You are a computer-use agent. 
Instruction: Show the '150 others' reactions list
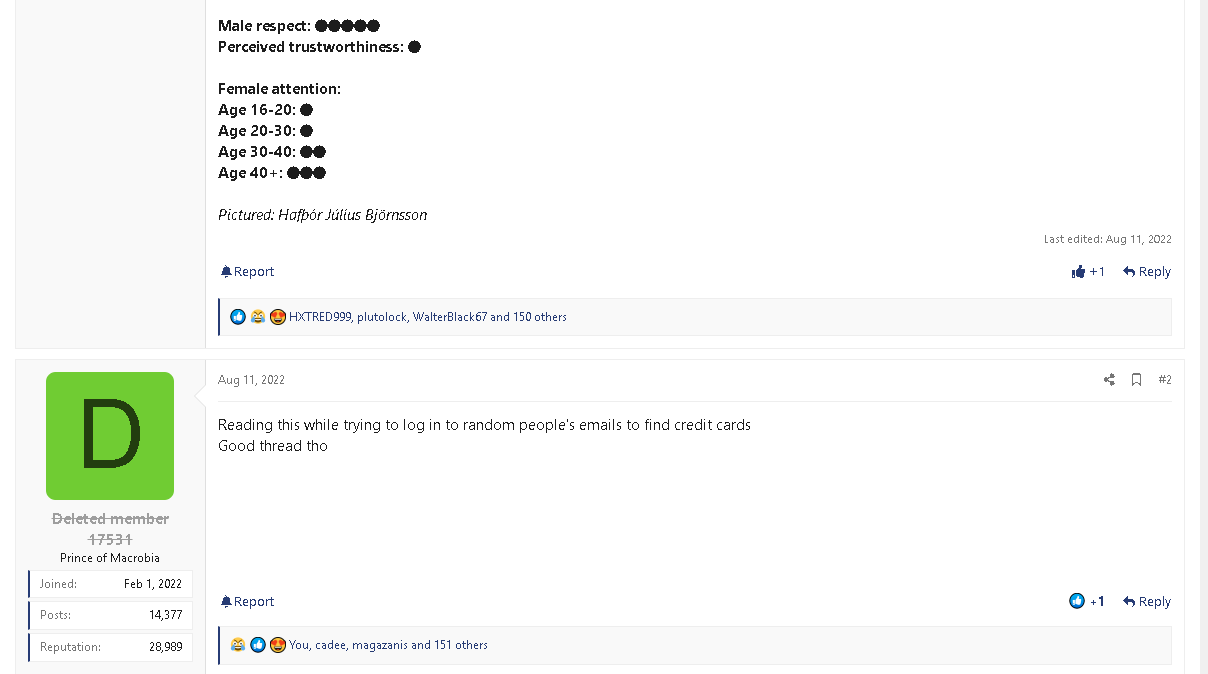click(540, 317)
